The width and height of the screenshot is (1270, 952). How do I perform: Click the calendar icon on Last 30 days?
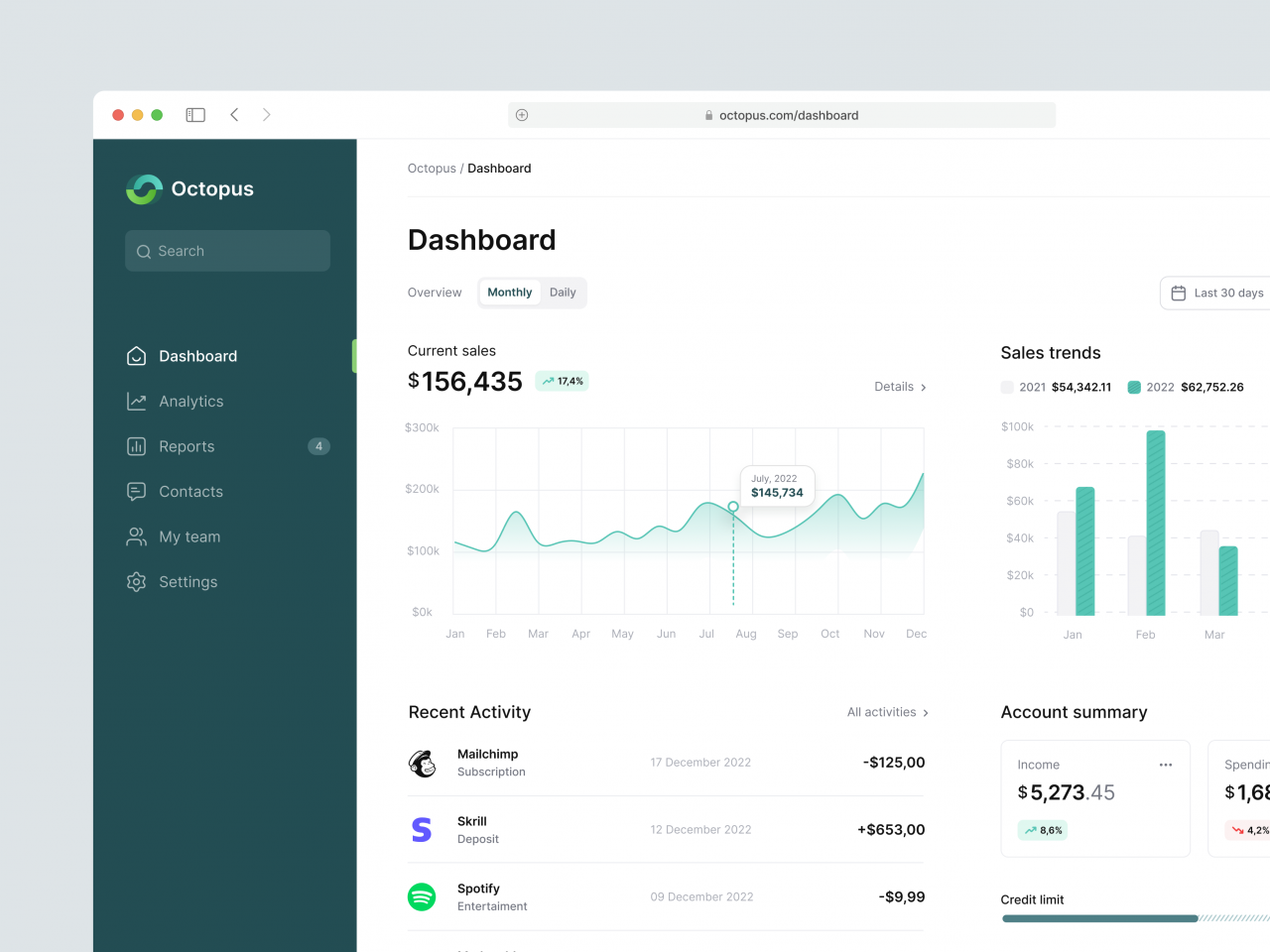coord(1179,293)
